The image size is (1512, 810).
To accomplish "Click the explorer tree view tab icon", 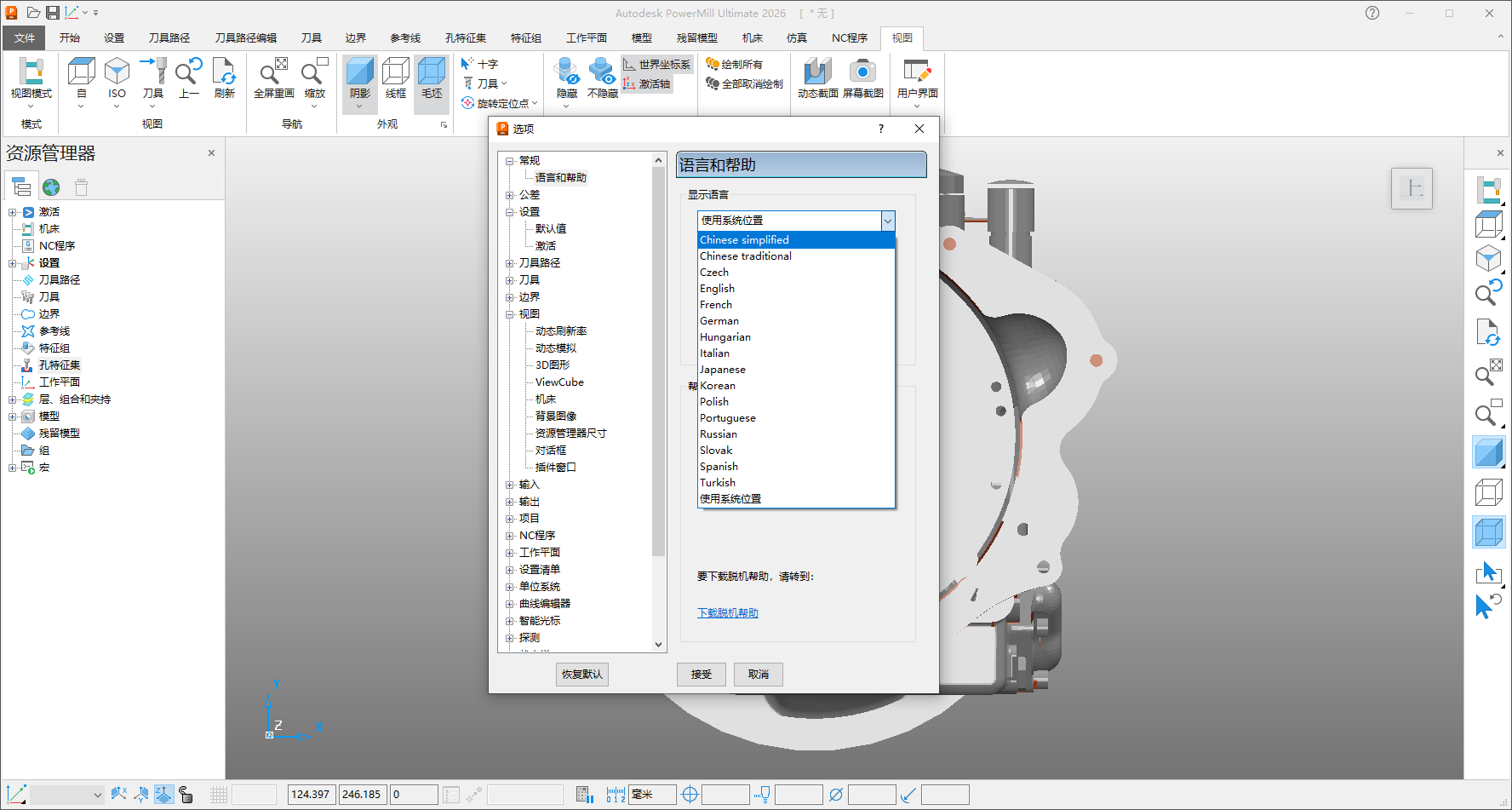I will click(21, 187).
